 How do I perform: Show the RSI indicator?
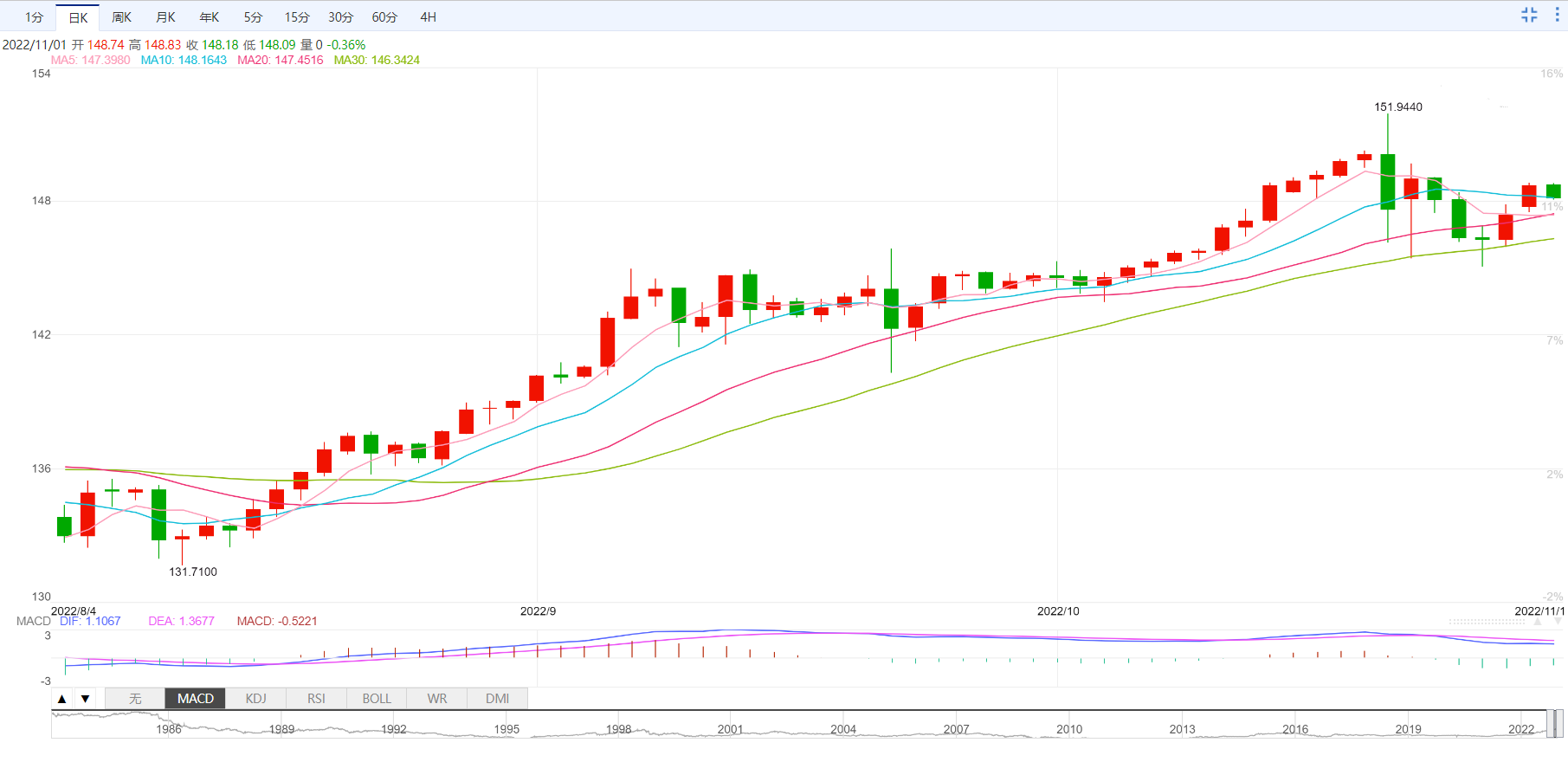click(316, 699)
